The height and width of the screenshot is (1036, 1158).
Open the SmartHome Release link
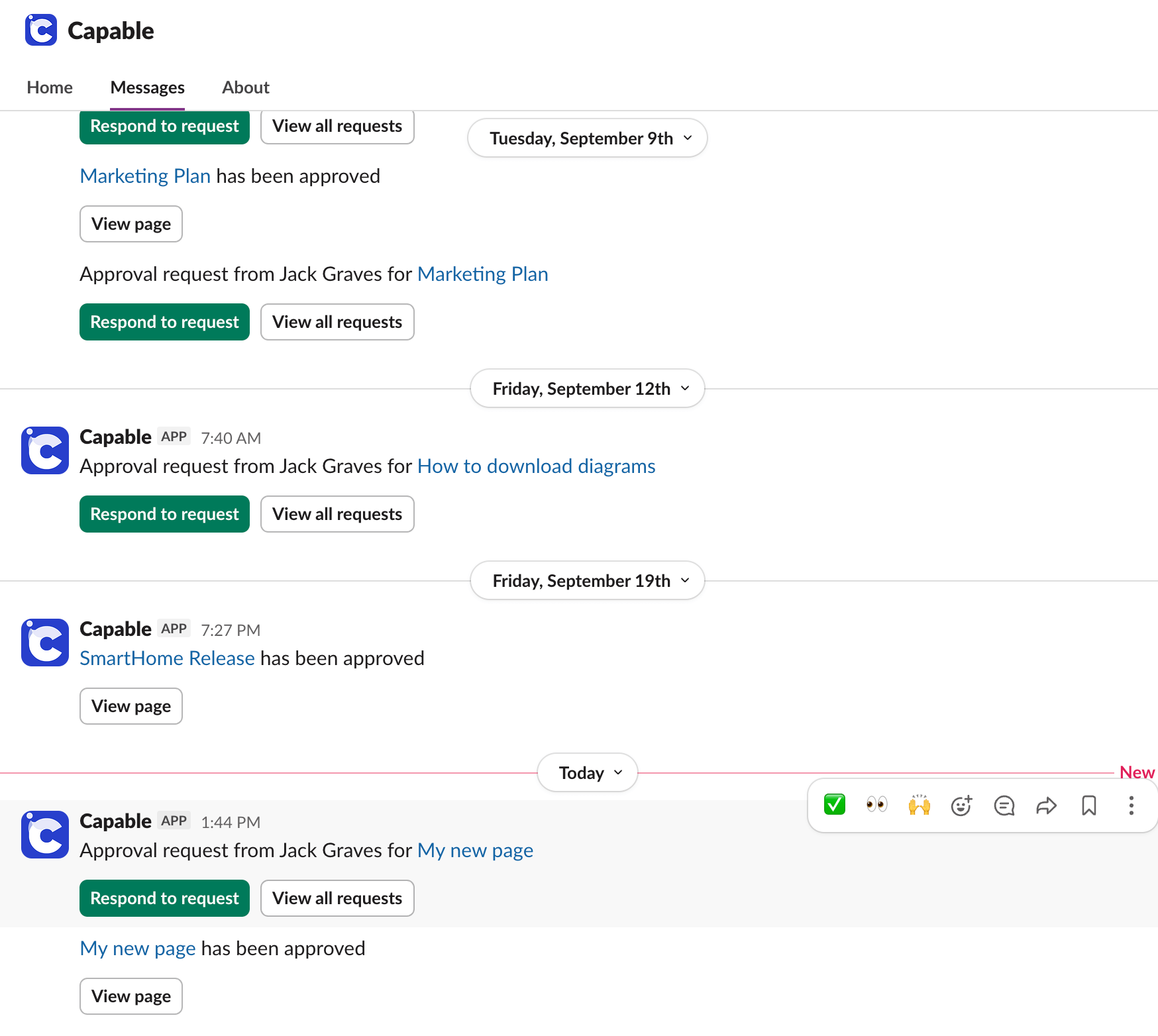167,658
